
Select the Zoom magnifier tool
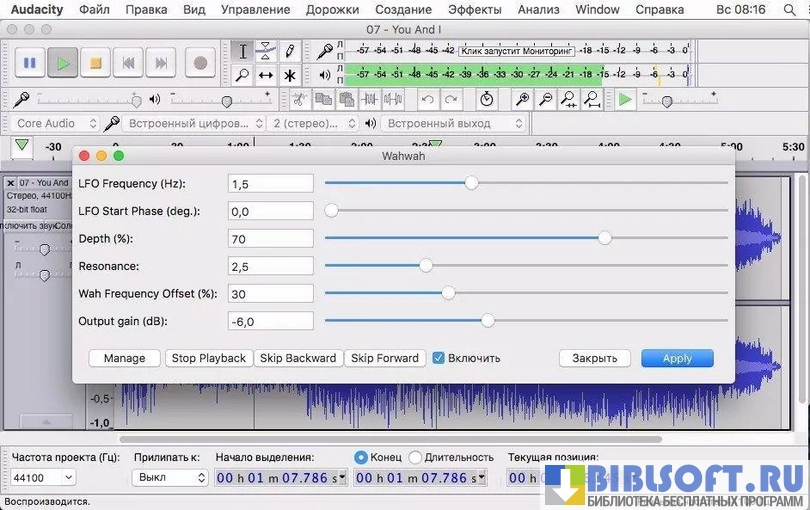(242, 75)
